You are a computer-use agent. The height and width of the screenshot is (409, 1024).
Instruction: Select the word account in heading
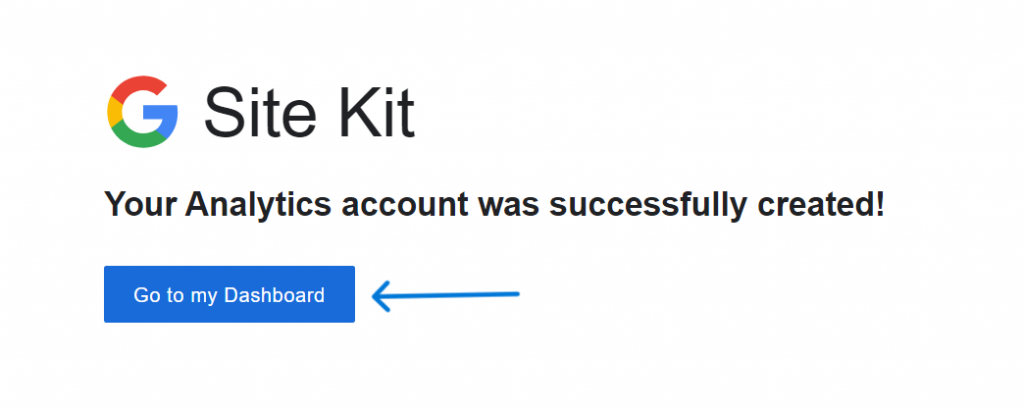point(404,205)
